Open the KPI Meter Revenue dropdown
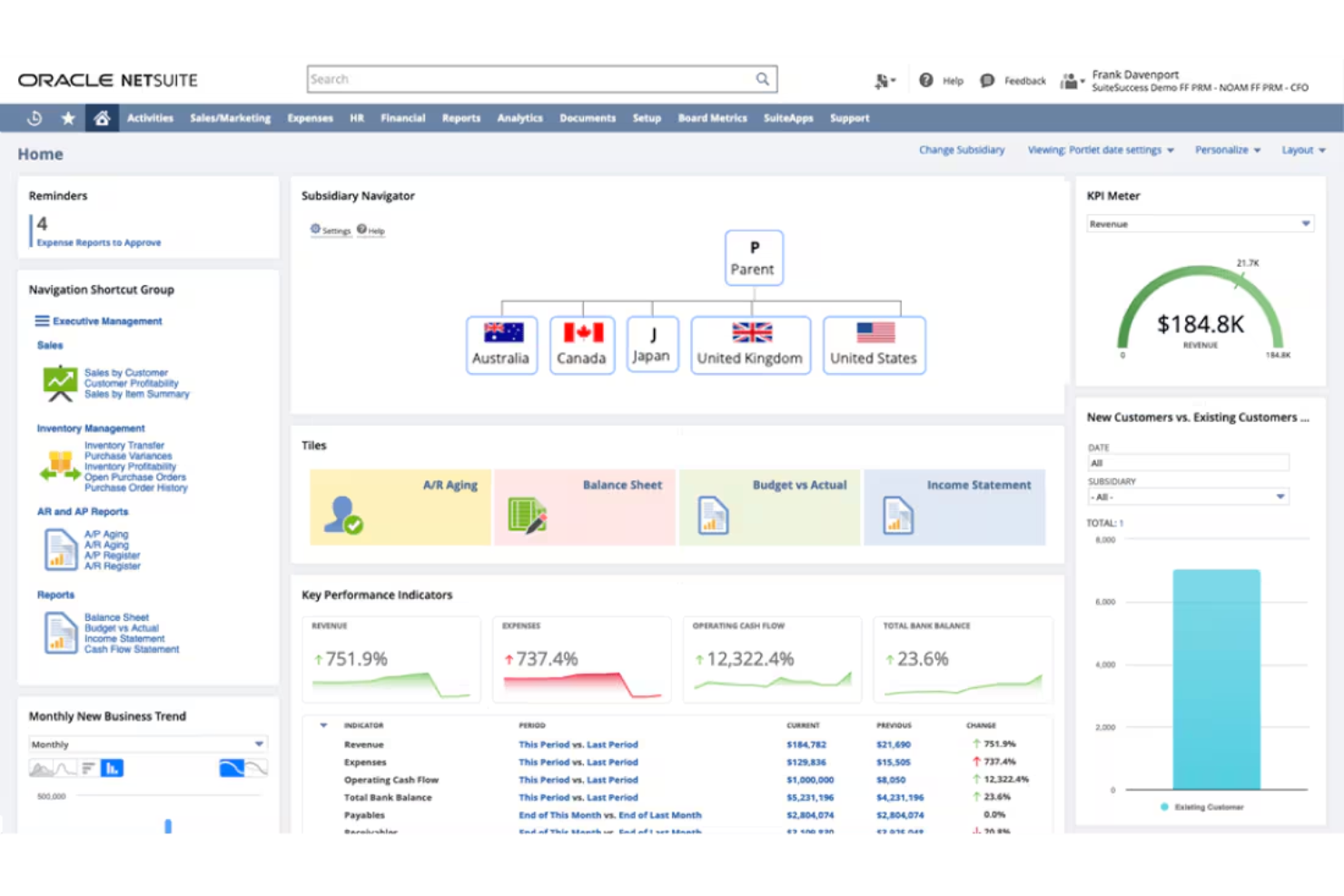This screenshot has width=1344, height=896. (x=1201, y=223)
